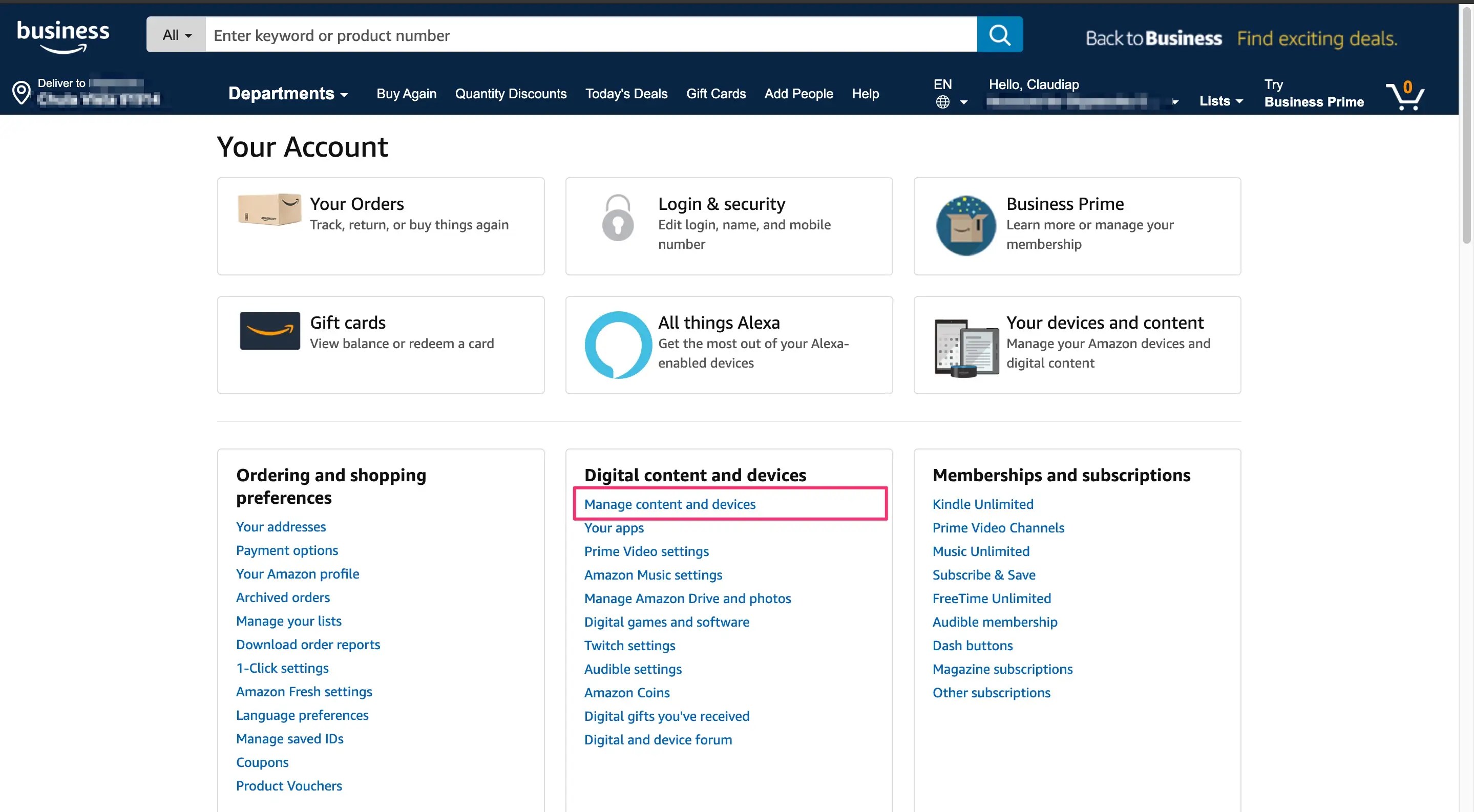The image size is (1474, 812).
Task: Click the Business Prime box icon
Action: click(x=965, y=225)
